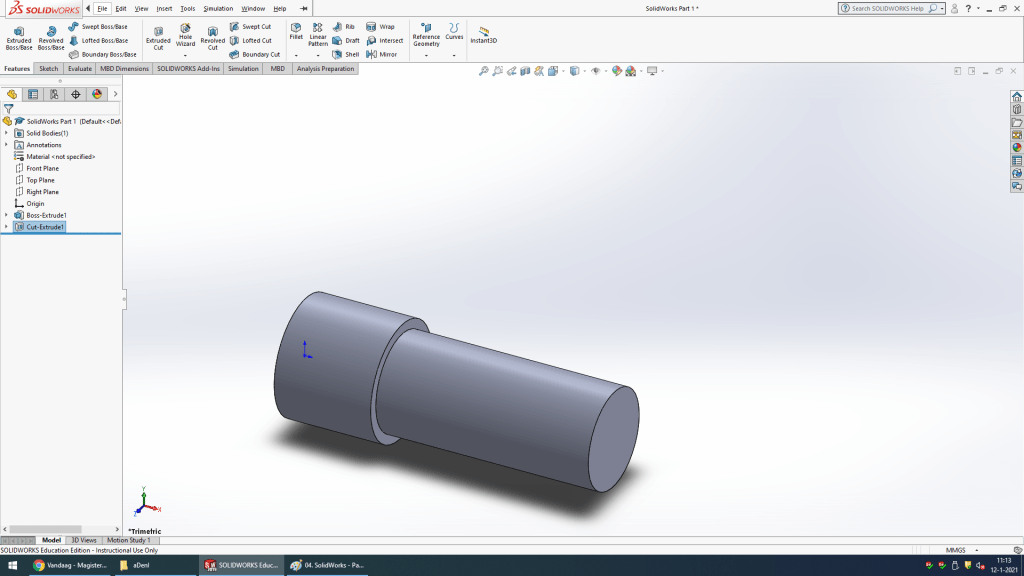Select the Front Plane item

(42, 168)
